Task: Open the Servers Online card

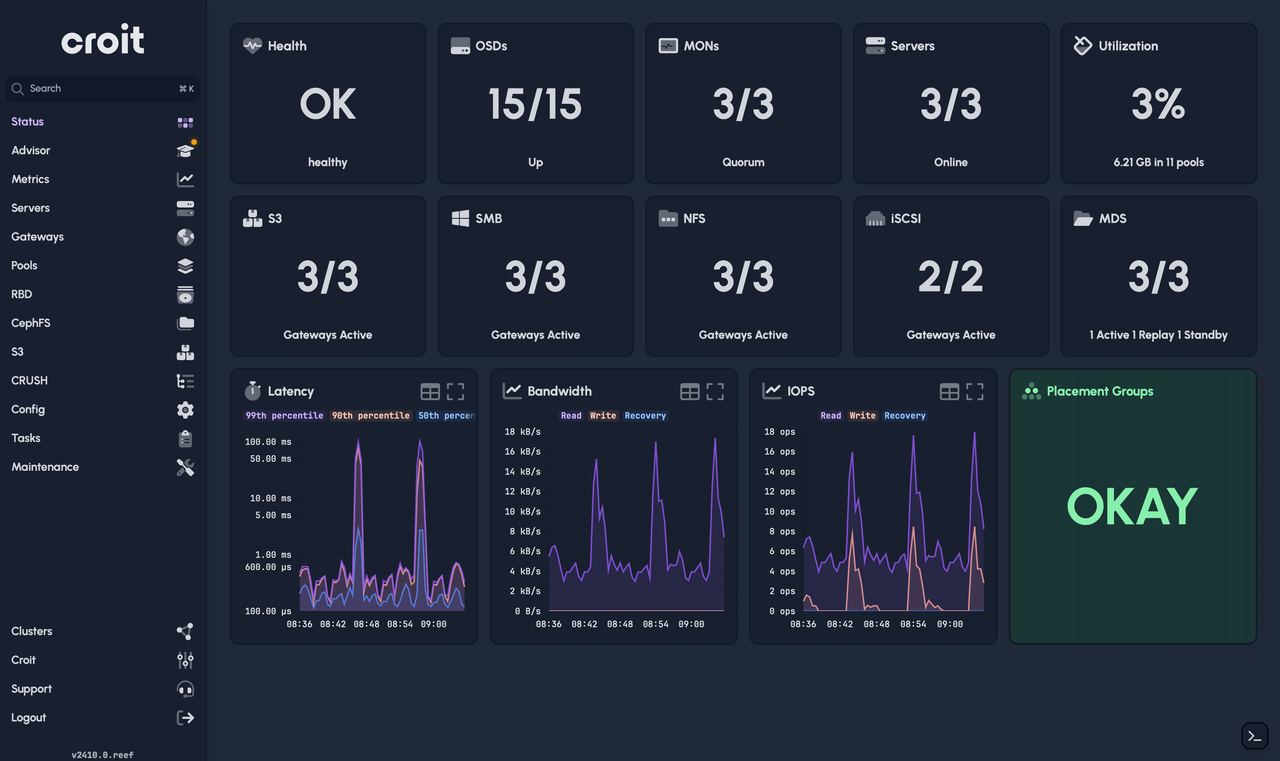Action: (x=951, y=104)
